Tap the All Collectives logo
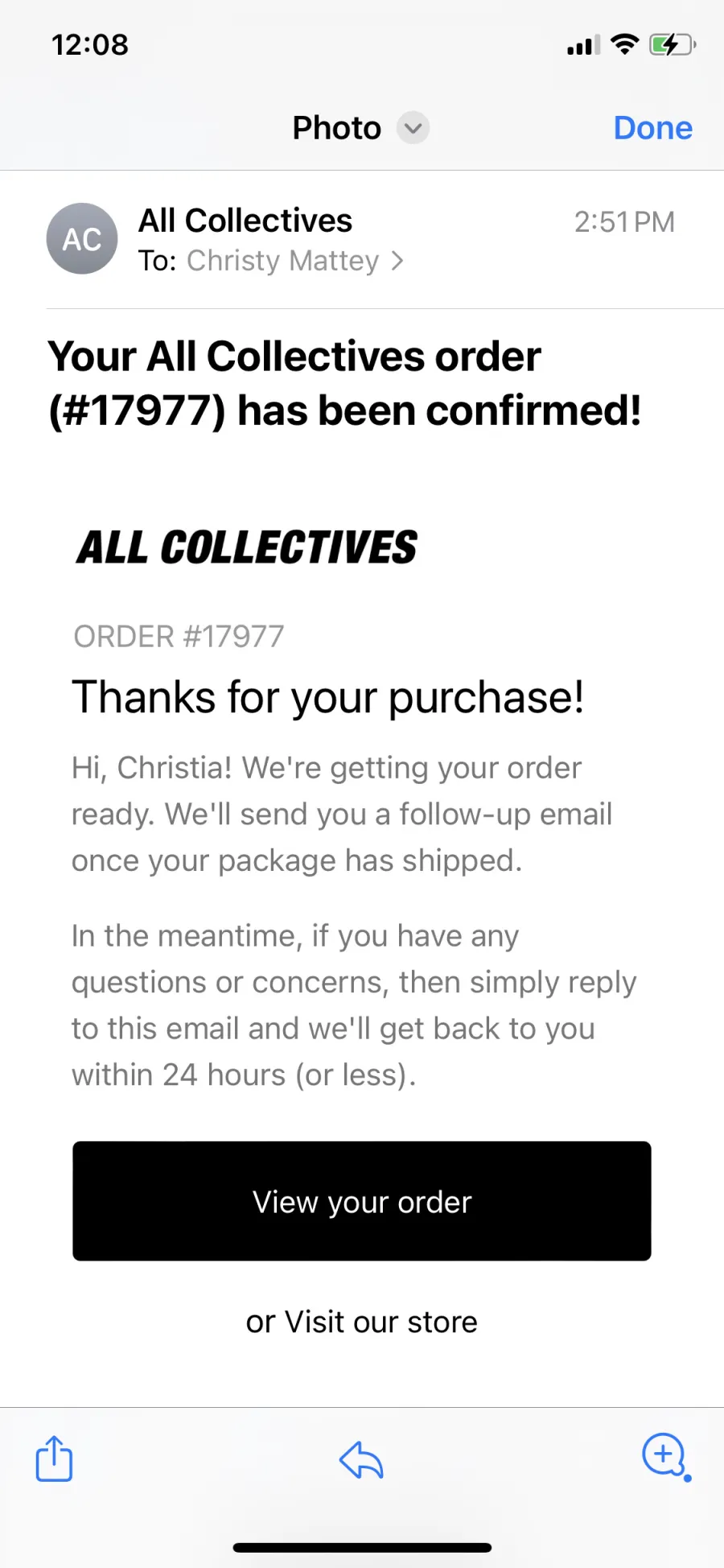Image resolution: width=724 pixels, height=1568 pixels. coord(247,547)
